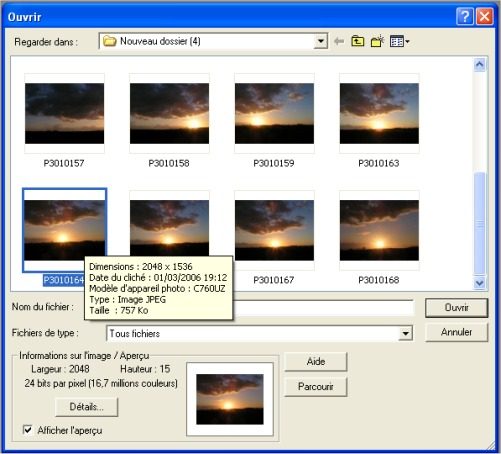Click the Back arrow navigation icon
This screenshot has height=454, width=501.
pyautogui.click(x=339, y=42)
